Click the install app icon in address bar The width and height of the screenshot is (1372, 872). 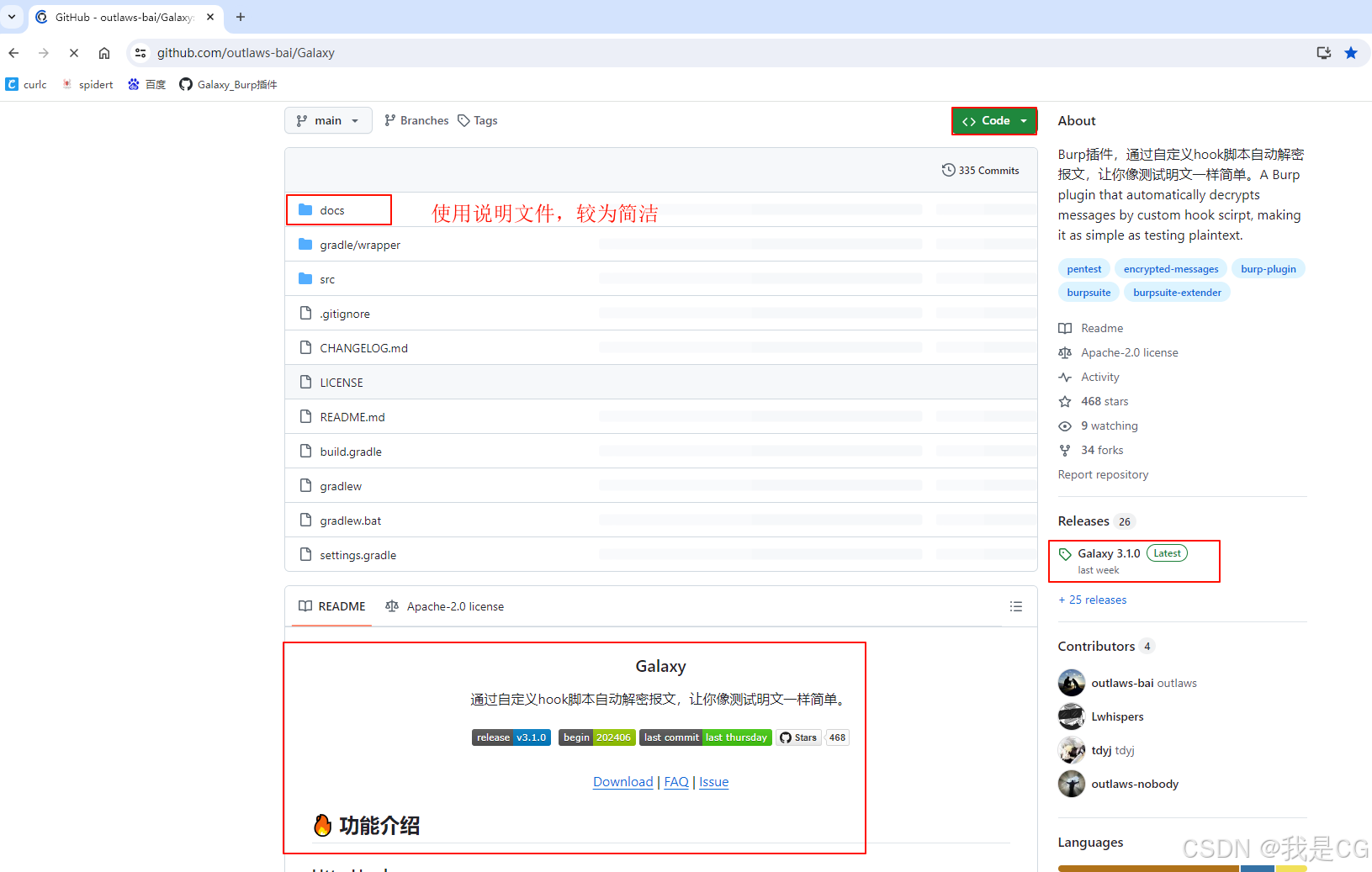[1324, 53]
